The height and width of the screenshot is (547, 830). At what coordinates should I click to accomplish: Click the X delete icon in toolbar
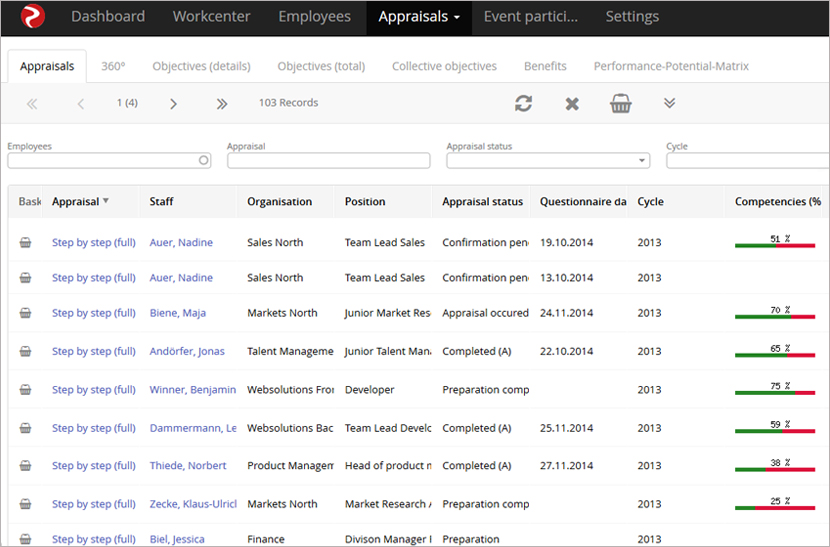tap(572, 103)
